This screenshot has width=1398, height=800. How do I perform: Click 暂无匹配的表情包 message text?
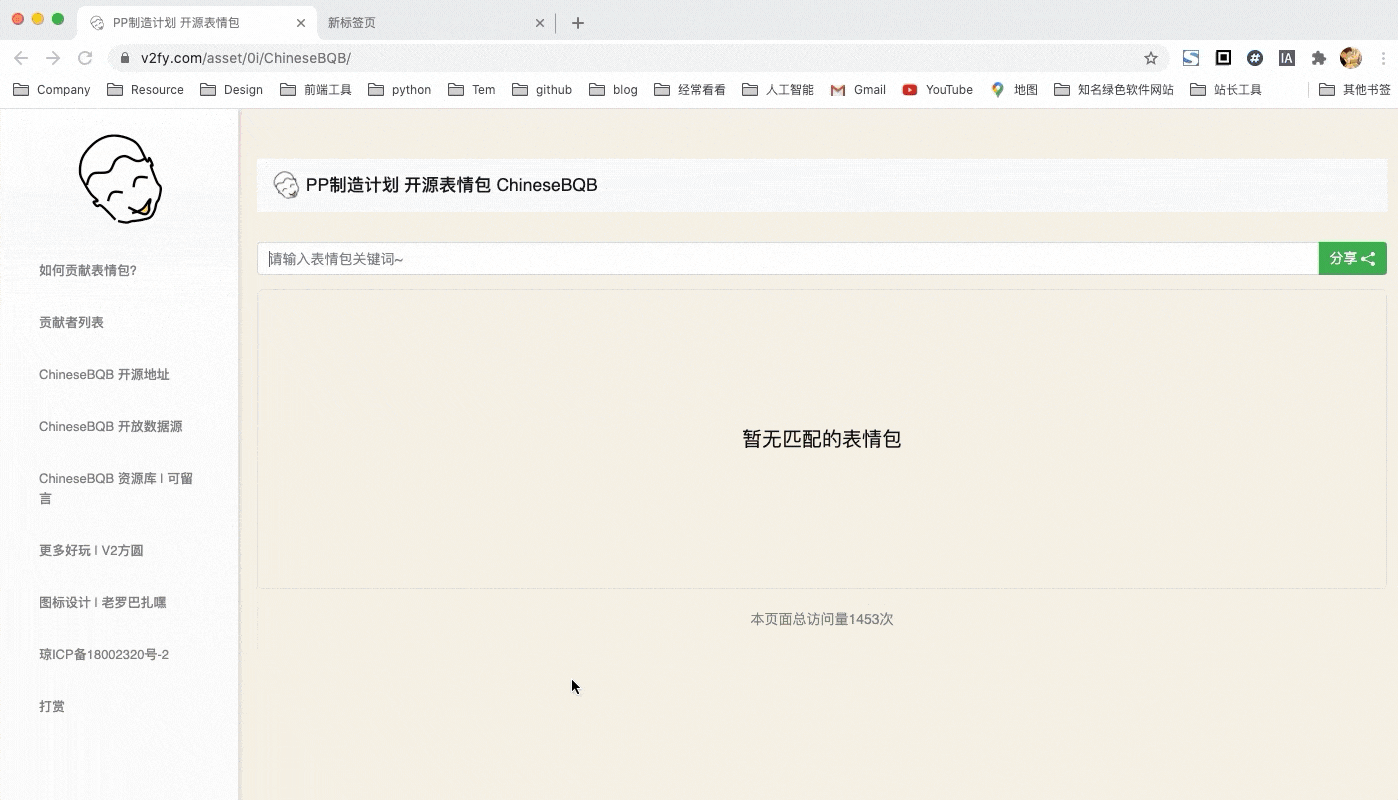pyautogui.click(x=822, y=439)
